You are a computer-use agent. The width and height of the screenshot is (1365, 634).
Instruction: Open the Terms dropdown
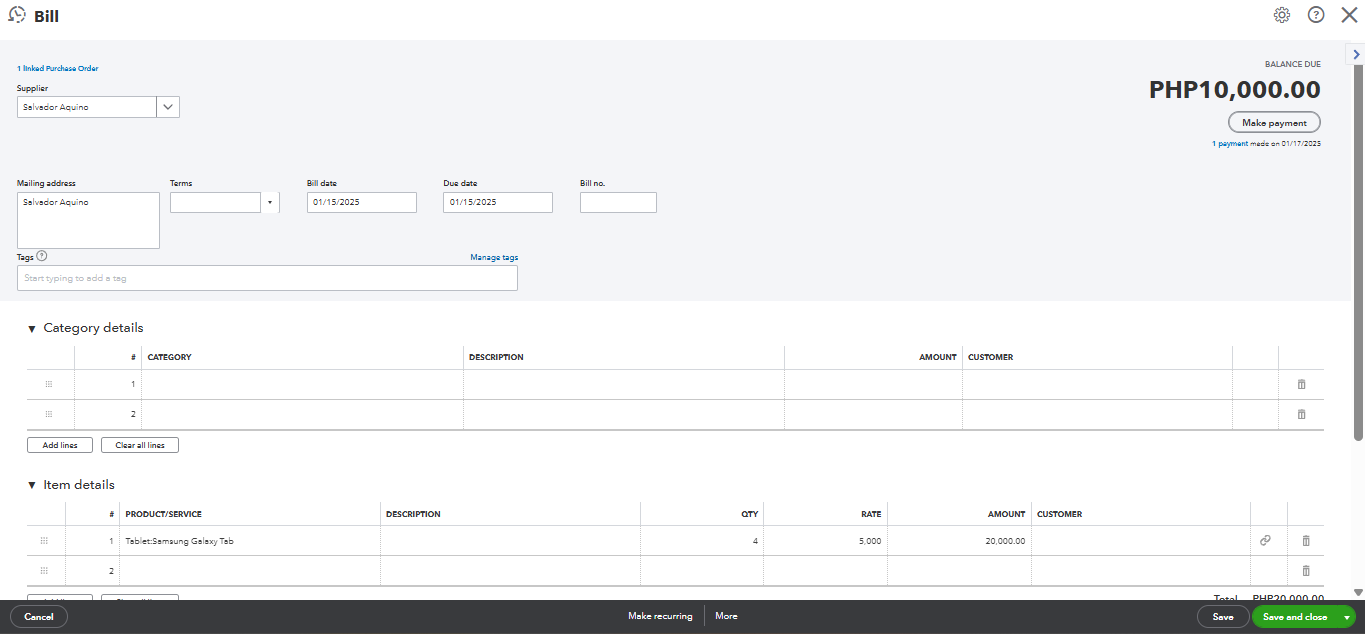click(x=269, y=202)
